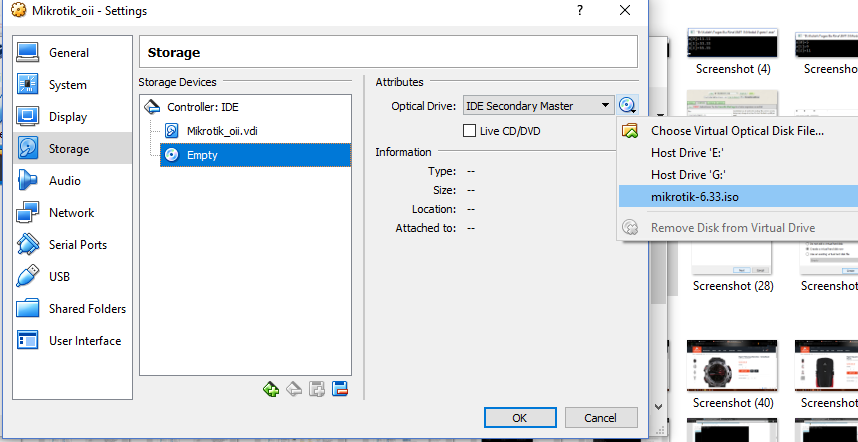
Task: Select mikrotik-6.33.iso from the menu
Action: point(737,196)
